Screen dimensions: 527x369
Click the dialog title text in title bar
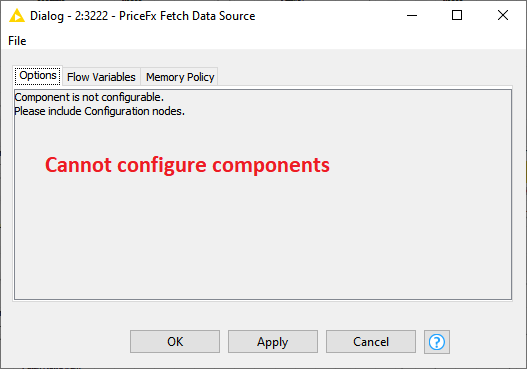[x=143, y=16]
